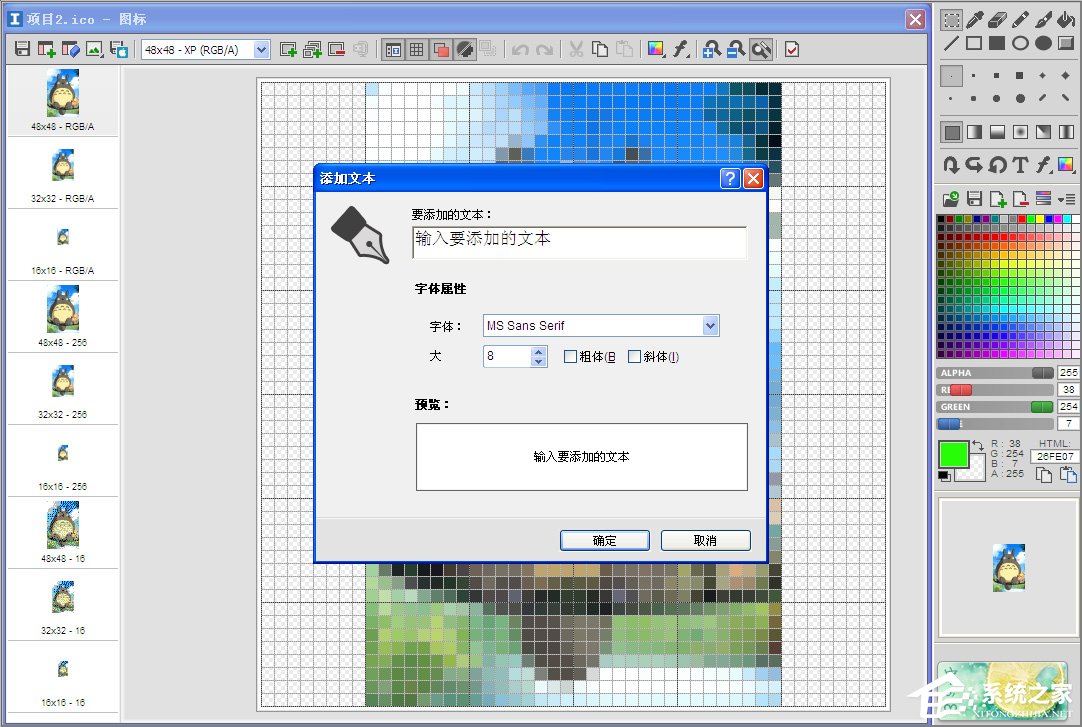Activate the Zoom magnifier in the top toolbar
Screen dimensions: 1082x727
761,48
